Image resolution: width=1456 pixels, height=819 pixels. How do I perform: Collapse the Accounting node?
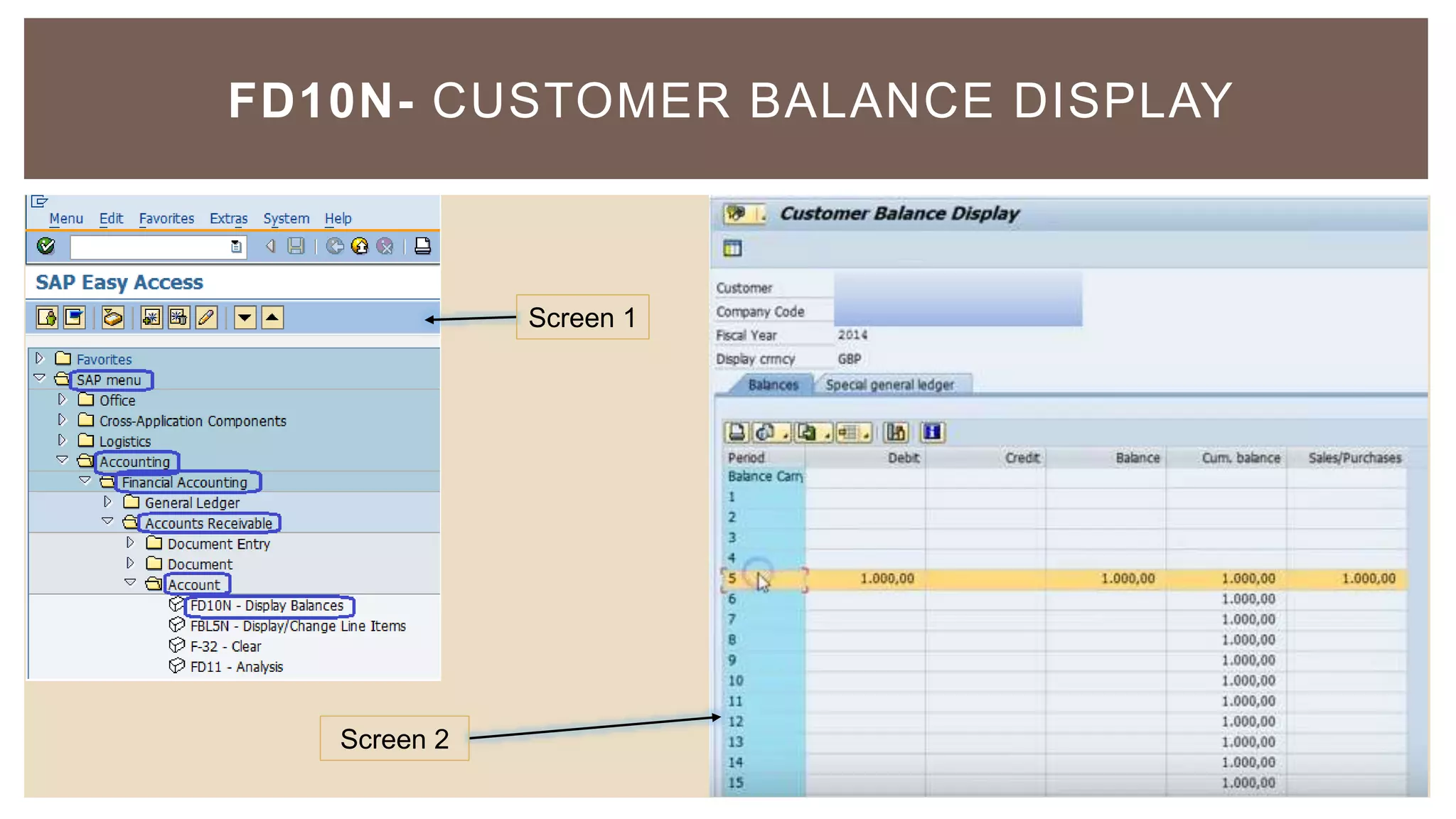(x=63, y=461)
